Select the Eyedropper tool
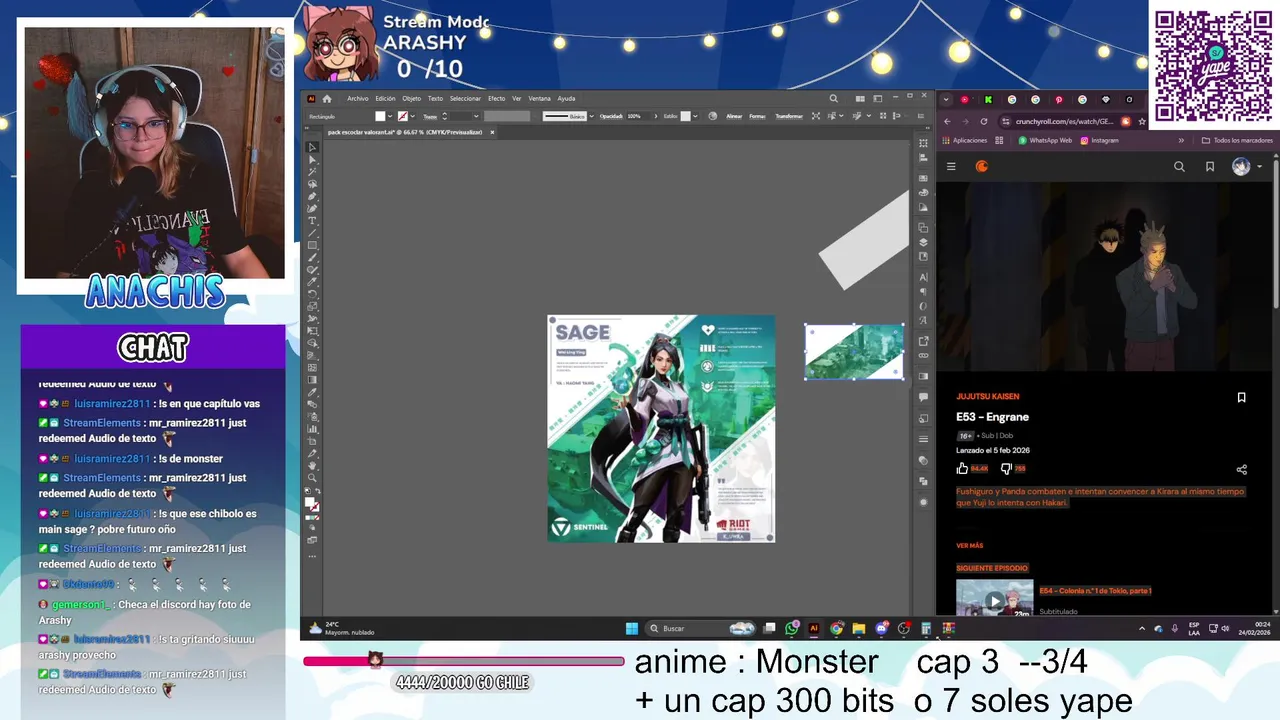 tap(312, 392)
